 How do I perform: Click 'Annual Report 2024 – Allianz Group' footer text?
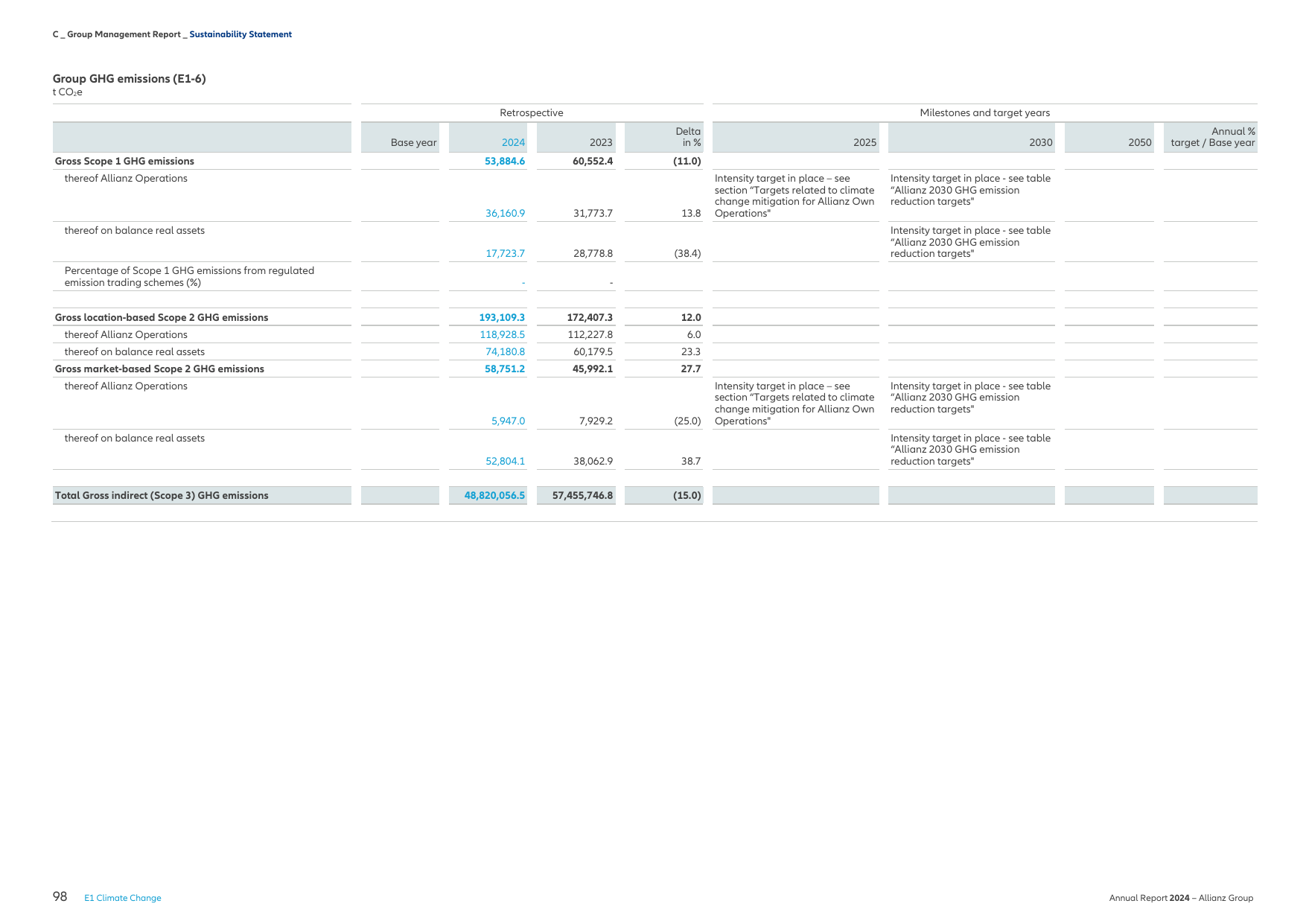click(x=1181, y=898)
